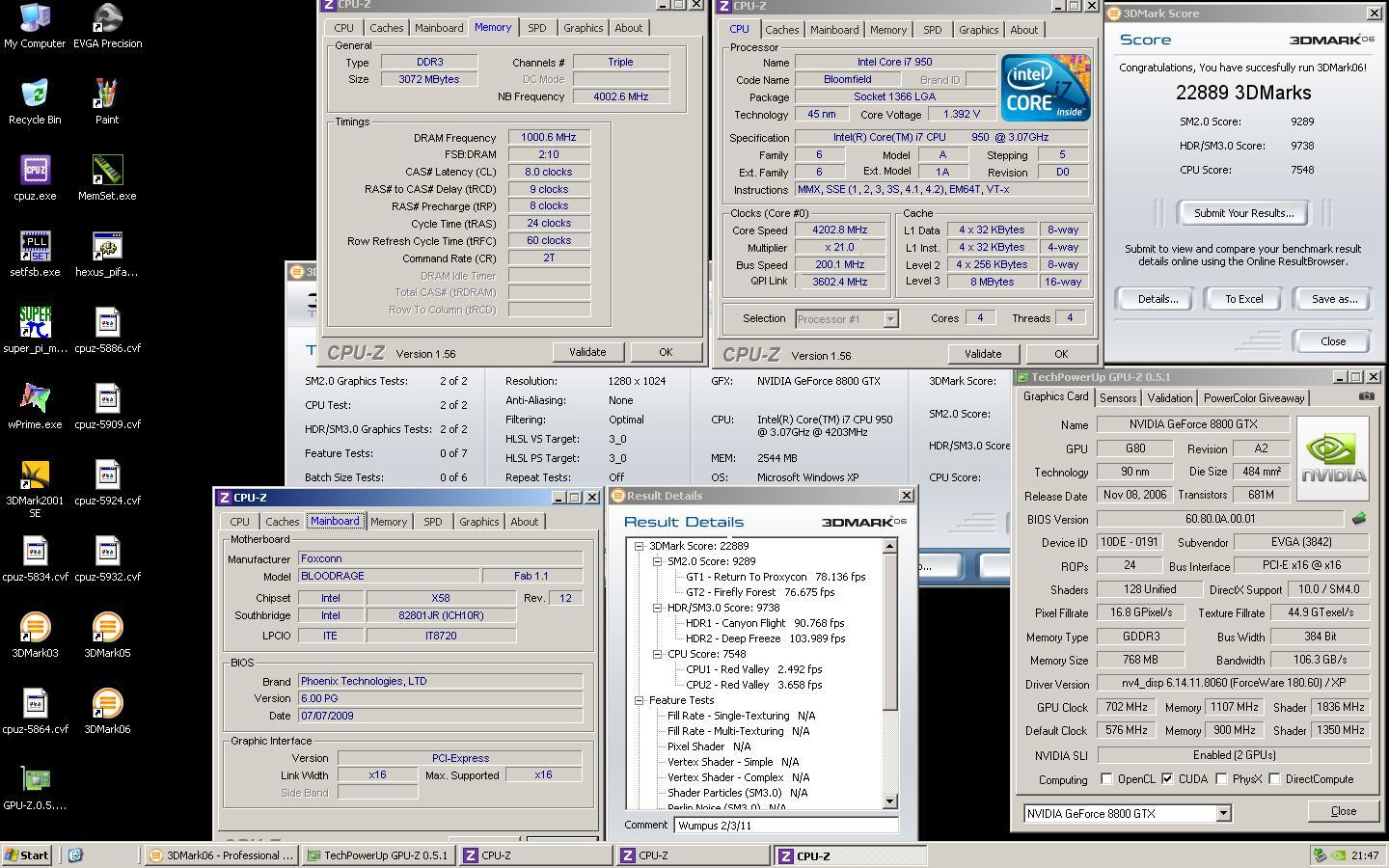
Task: Select the setfsb.exe desktop icon
Action: [x=35, y=255]
